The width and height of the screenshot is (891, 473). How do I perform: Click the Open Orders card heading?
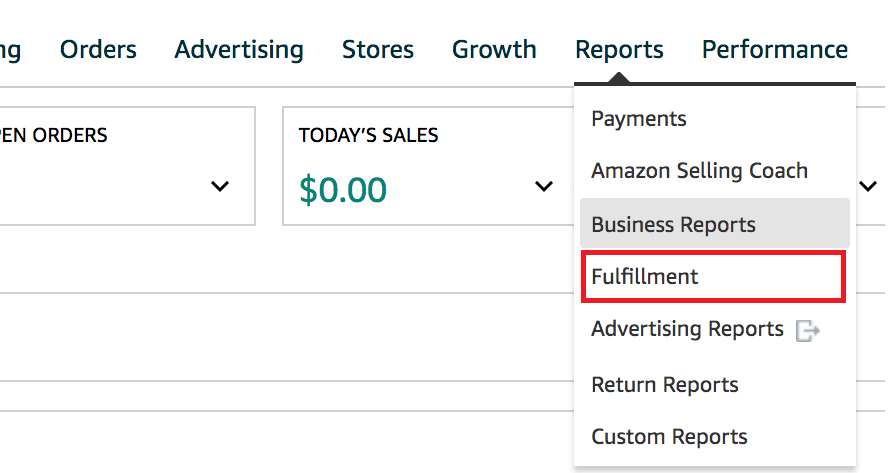[54, 135]
